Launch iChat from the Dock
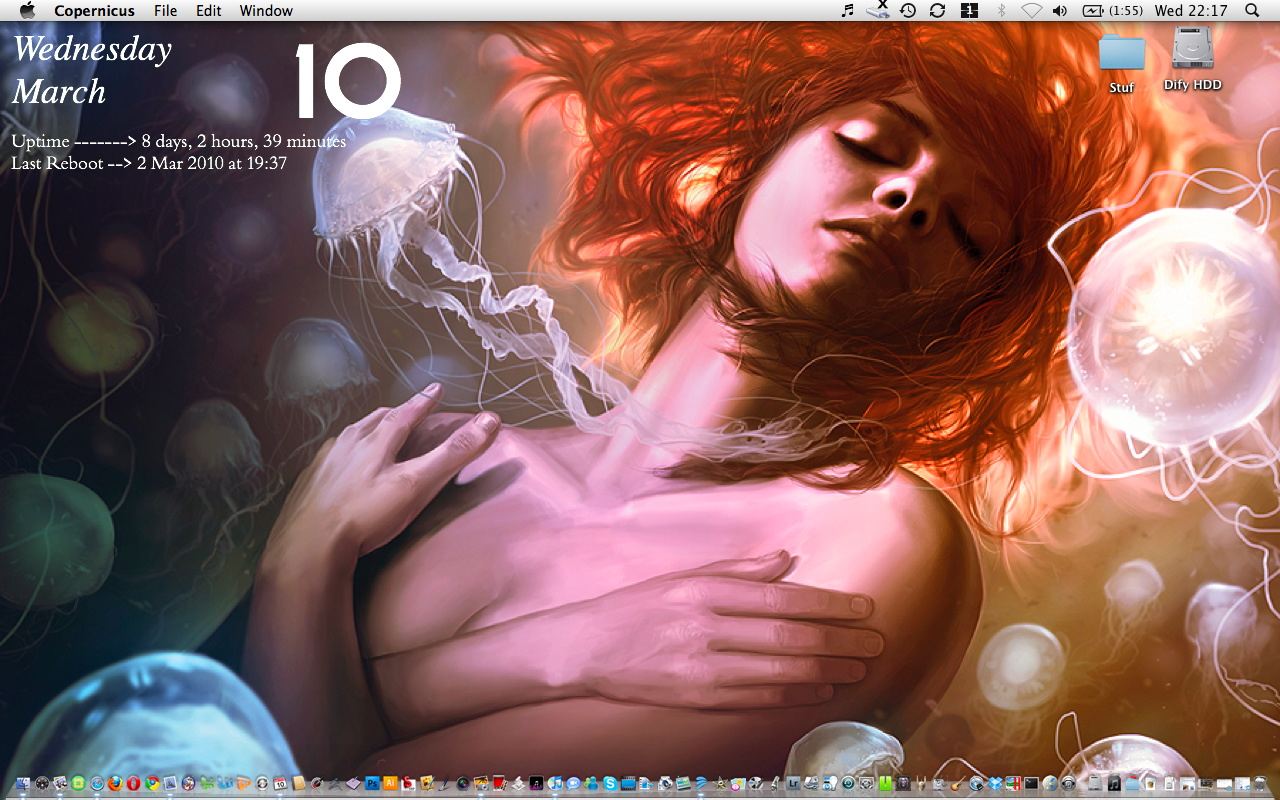1280x800 pixels. [x=574, y=783]
